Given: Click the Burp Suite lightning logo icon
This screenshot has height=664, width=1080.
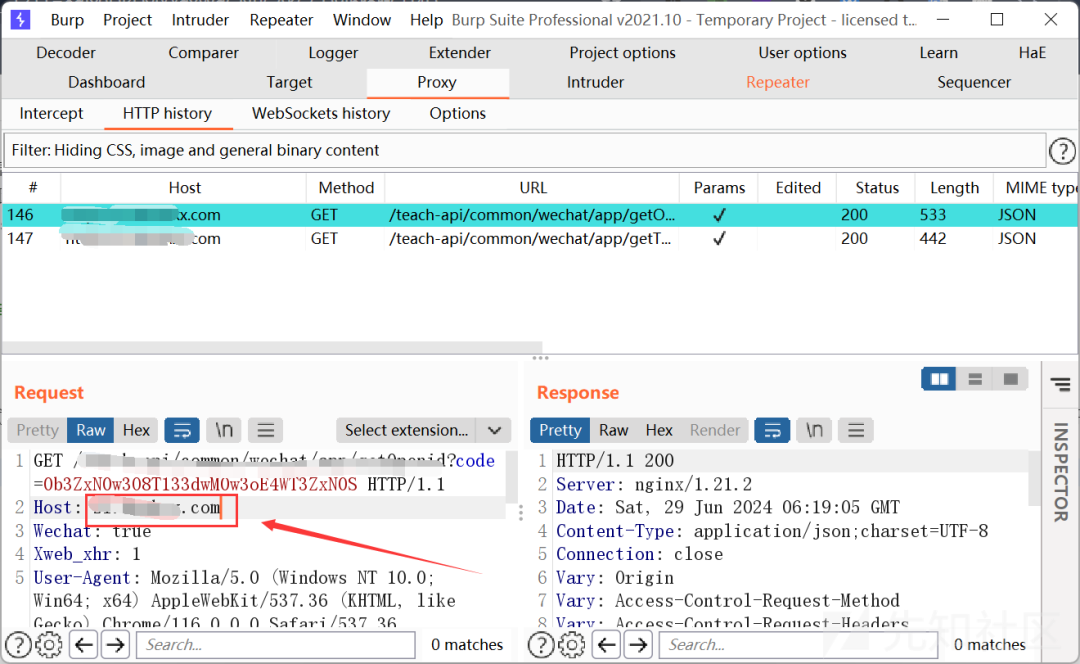Looking at the screenshot, I should 21,19.
